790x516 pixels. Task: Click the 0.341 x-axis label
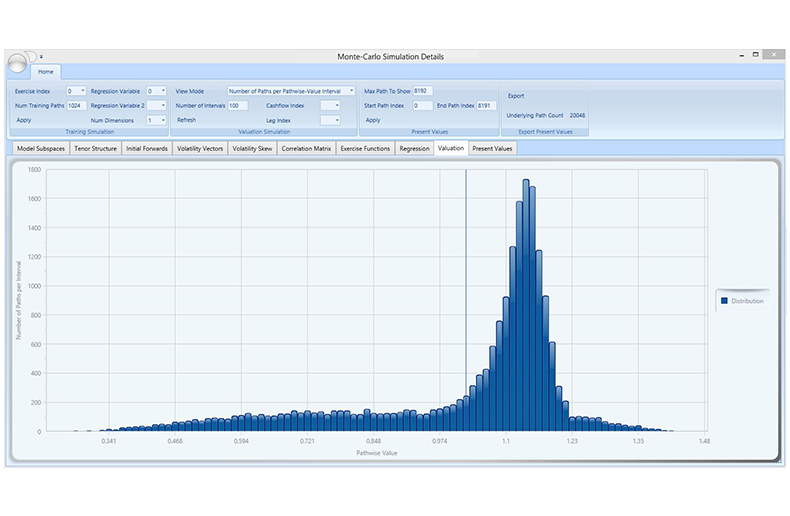(108, 441)
